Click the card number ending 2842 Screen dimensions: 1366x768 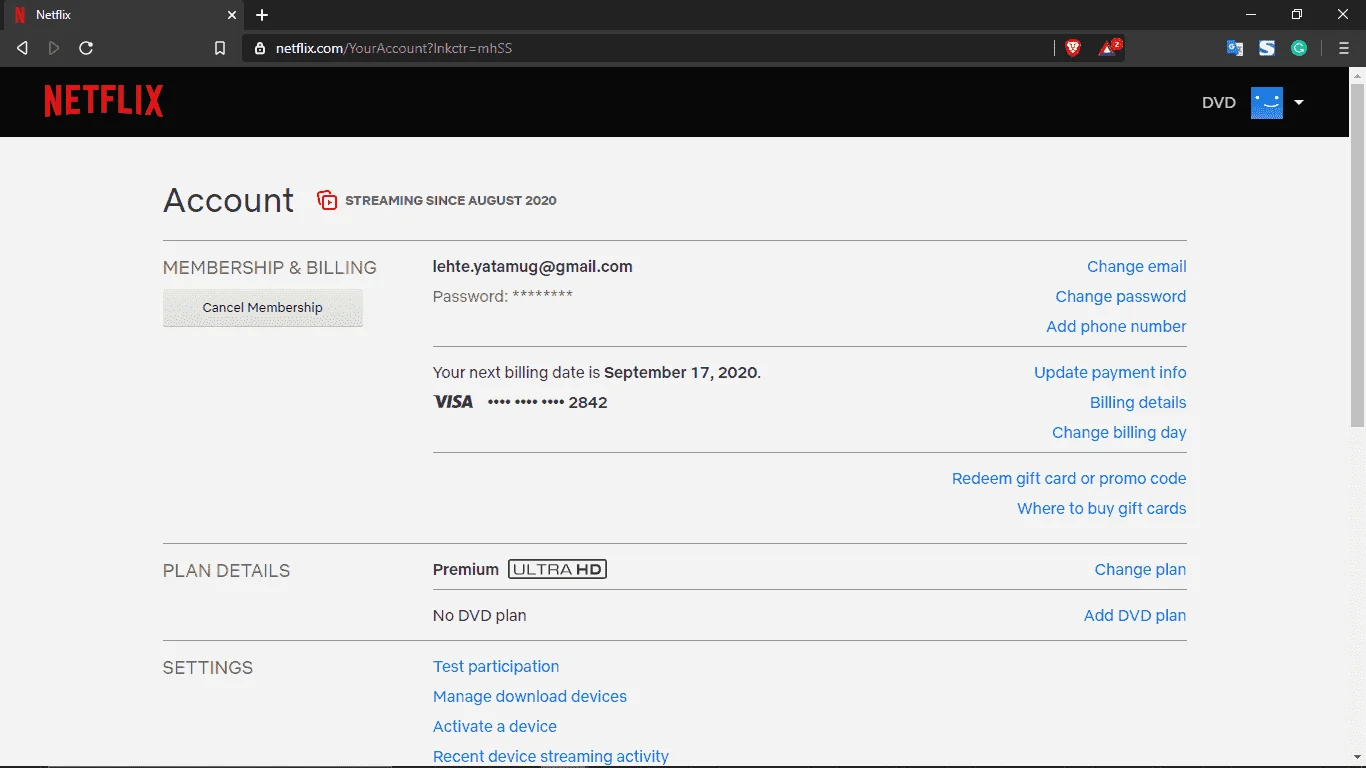click(548, 403)
